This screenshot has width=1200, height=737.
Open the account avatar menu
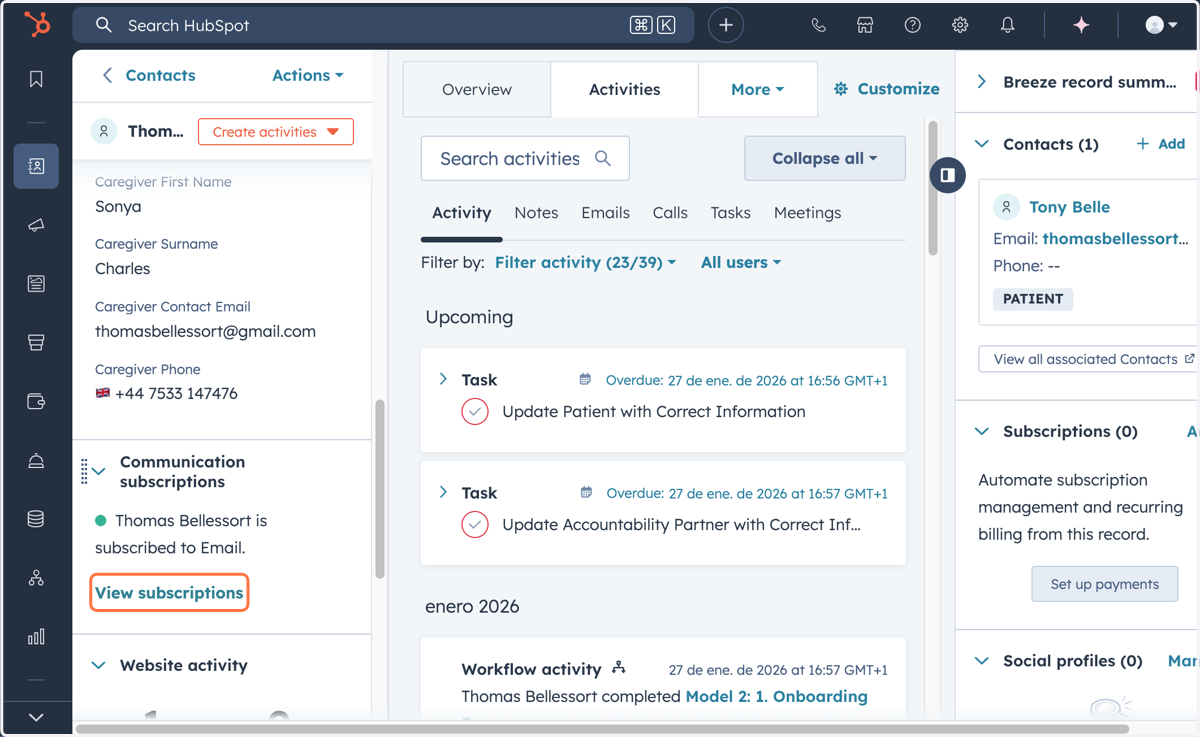pyautogui.click(x=1161, y=25)
